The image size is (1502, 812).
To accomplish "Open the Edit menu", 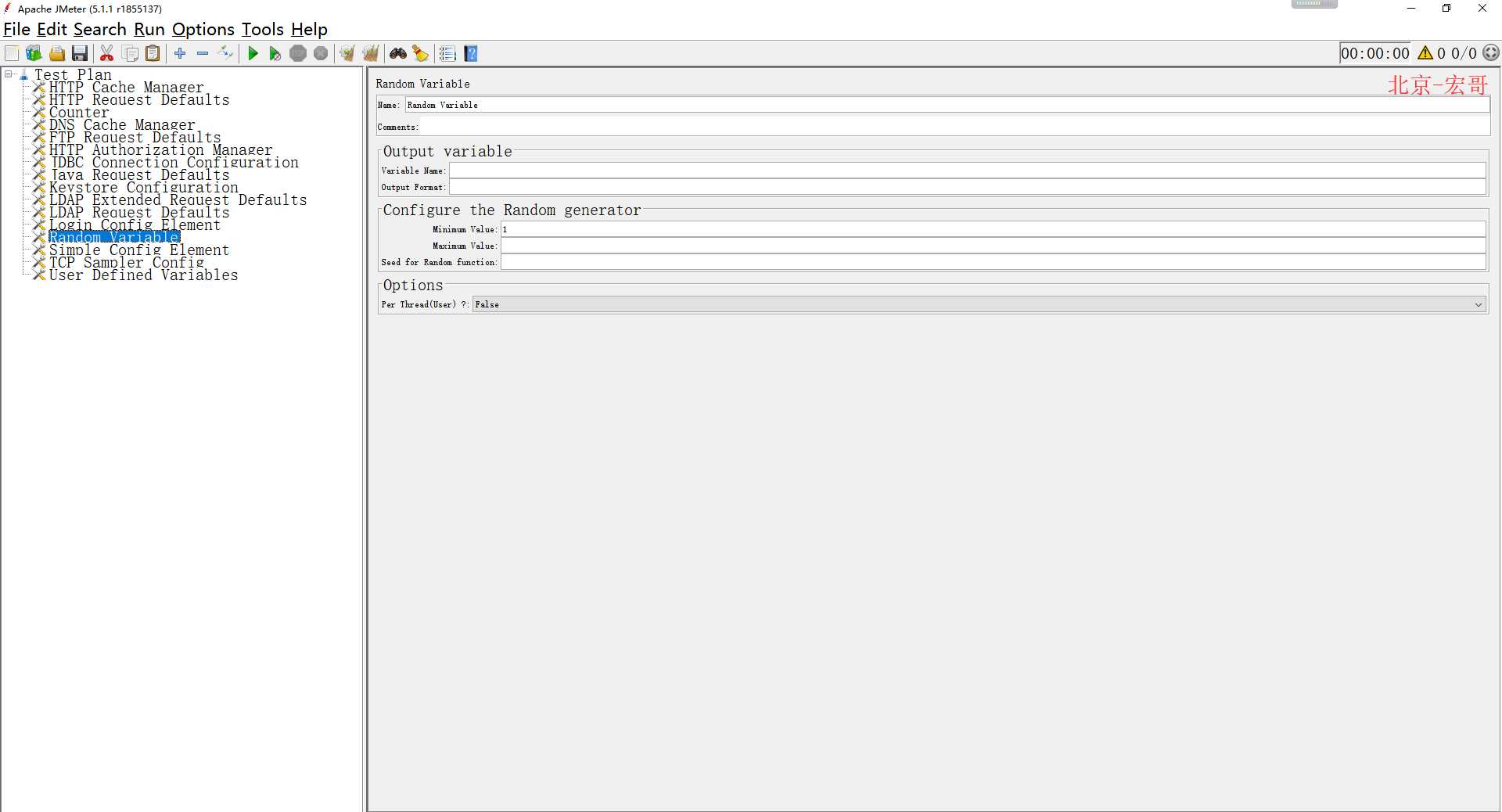I will 52,30.
